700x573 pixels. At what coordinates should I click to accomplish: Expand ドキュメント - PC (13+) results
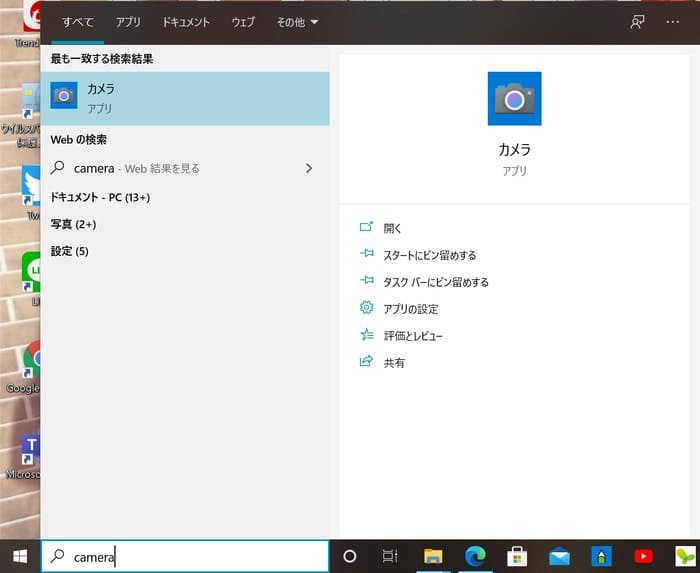[100, 197]
